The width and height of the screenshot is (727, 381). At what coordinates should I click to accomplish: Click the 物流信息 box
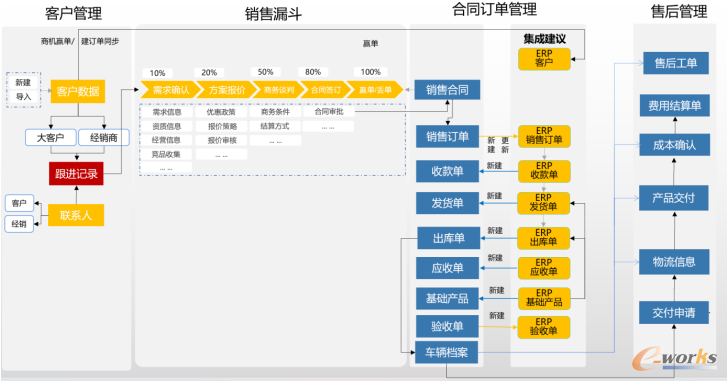[x=674, y=262]
